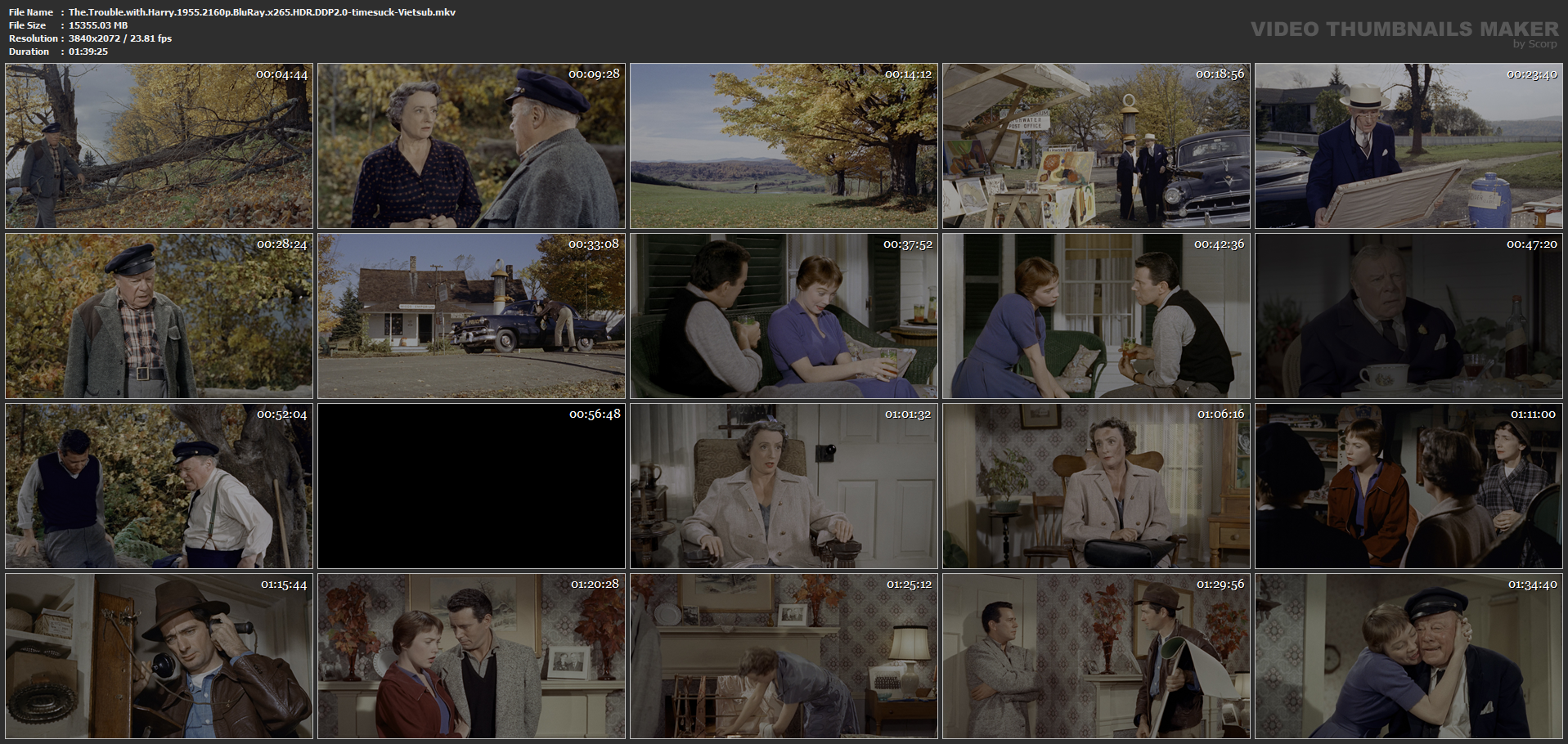The image size is (1568, 744).
Task: Open the frame stamped 00:42:36
Action: 1096,316
